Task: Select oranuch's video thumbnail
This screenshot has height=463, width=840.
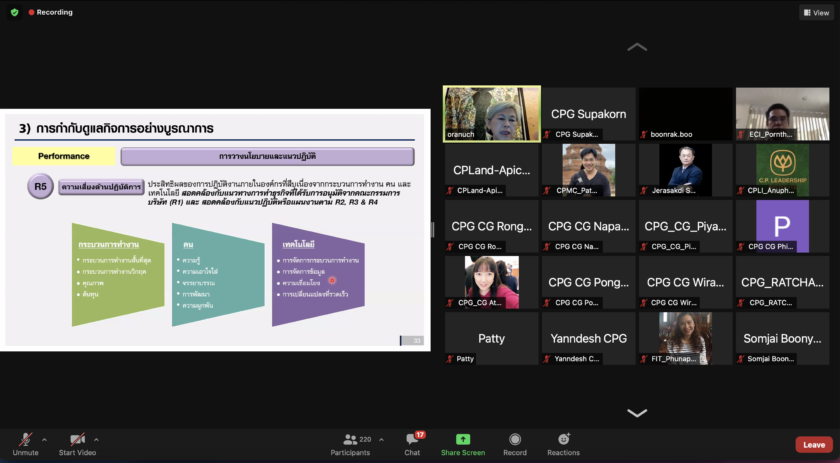Action: coord(491,113)
